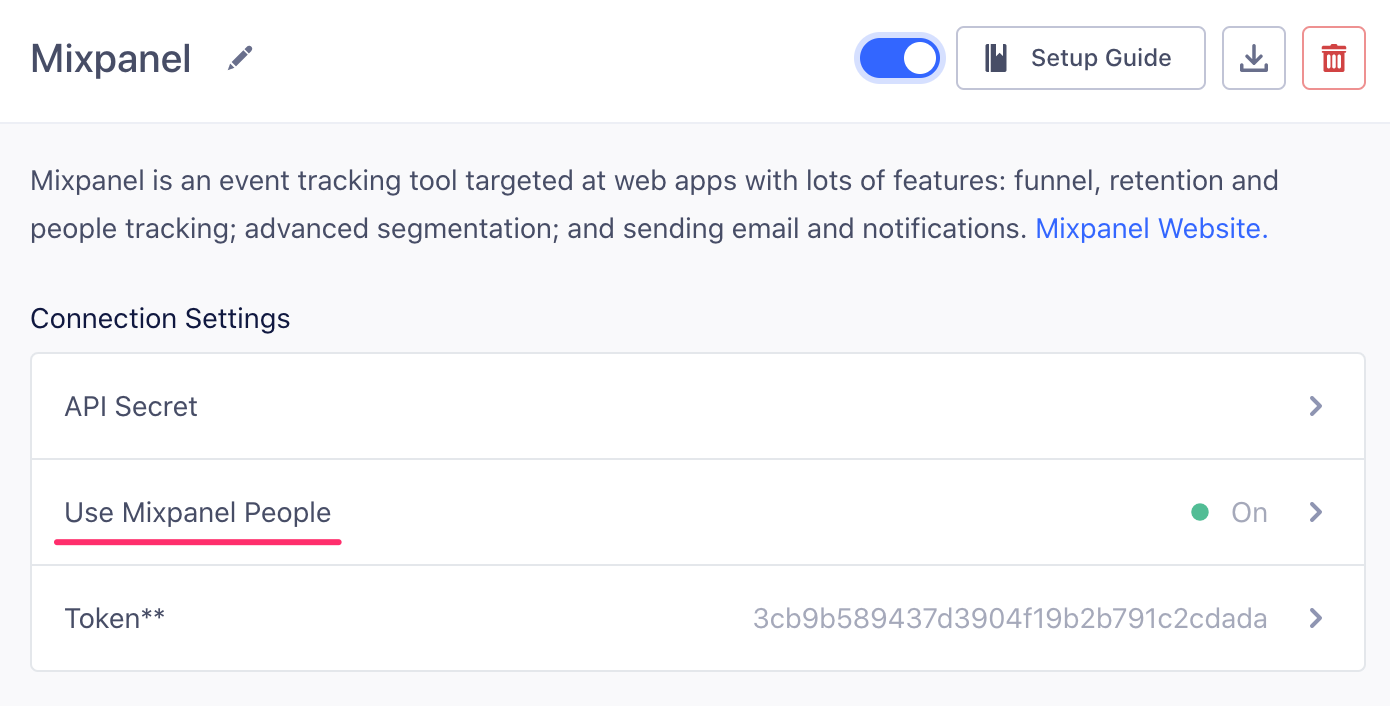The image size is (1390, 706).
Task: Click the green status dot next to On
Action: [x=1200, y=512]
